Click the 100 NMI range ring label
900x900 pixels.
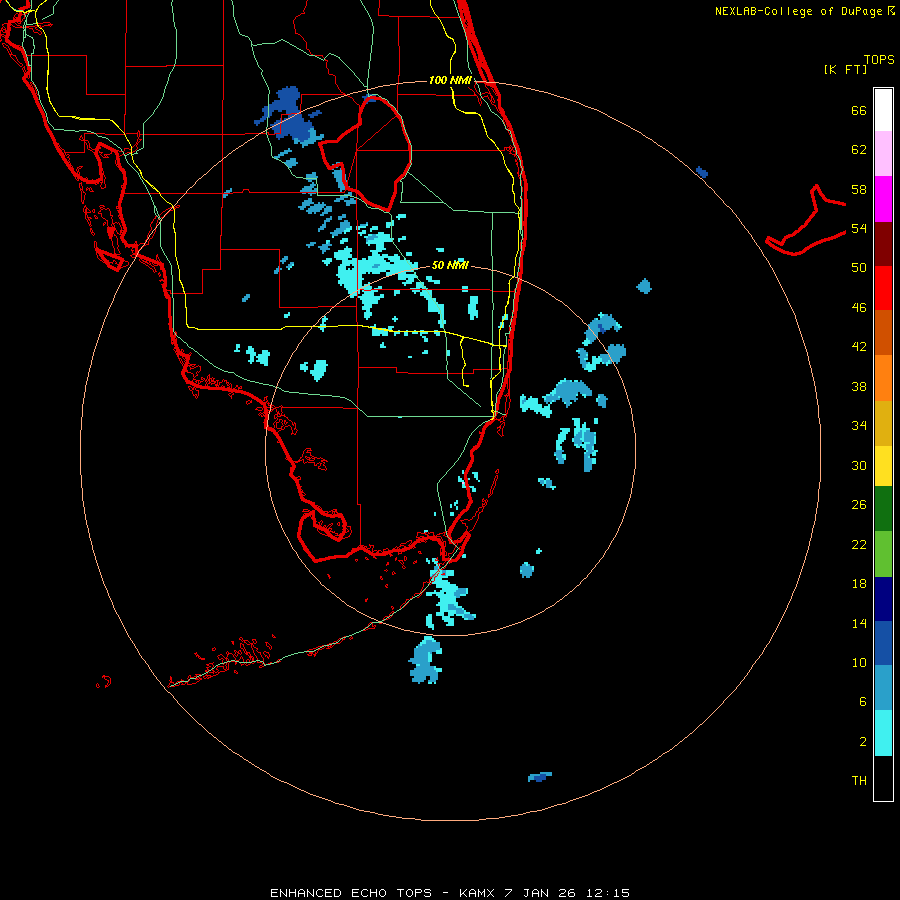[x=451, y=80]
